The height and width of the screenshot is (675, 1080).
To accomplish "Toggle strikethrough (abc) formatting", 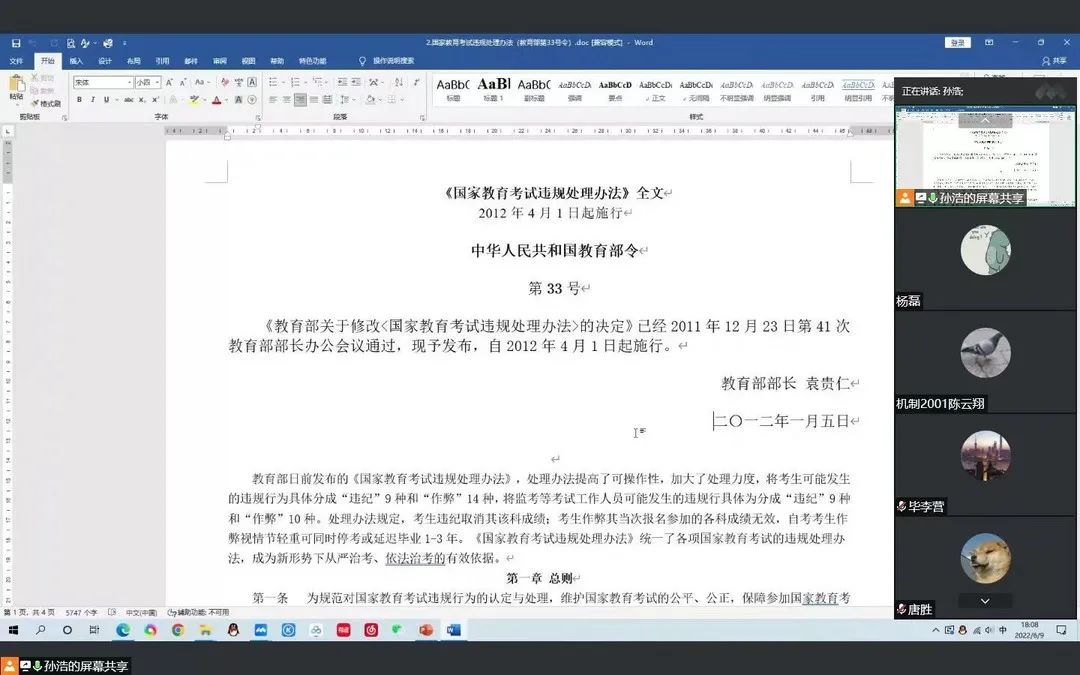I will 129,100.
